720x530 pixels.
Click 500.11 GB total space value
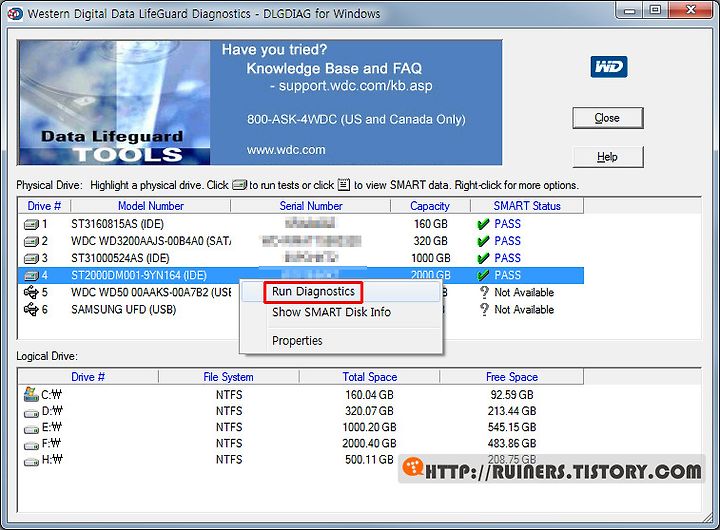[369, 459]
